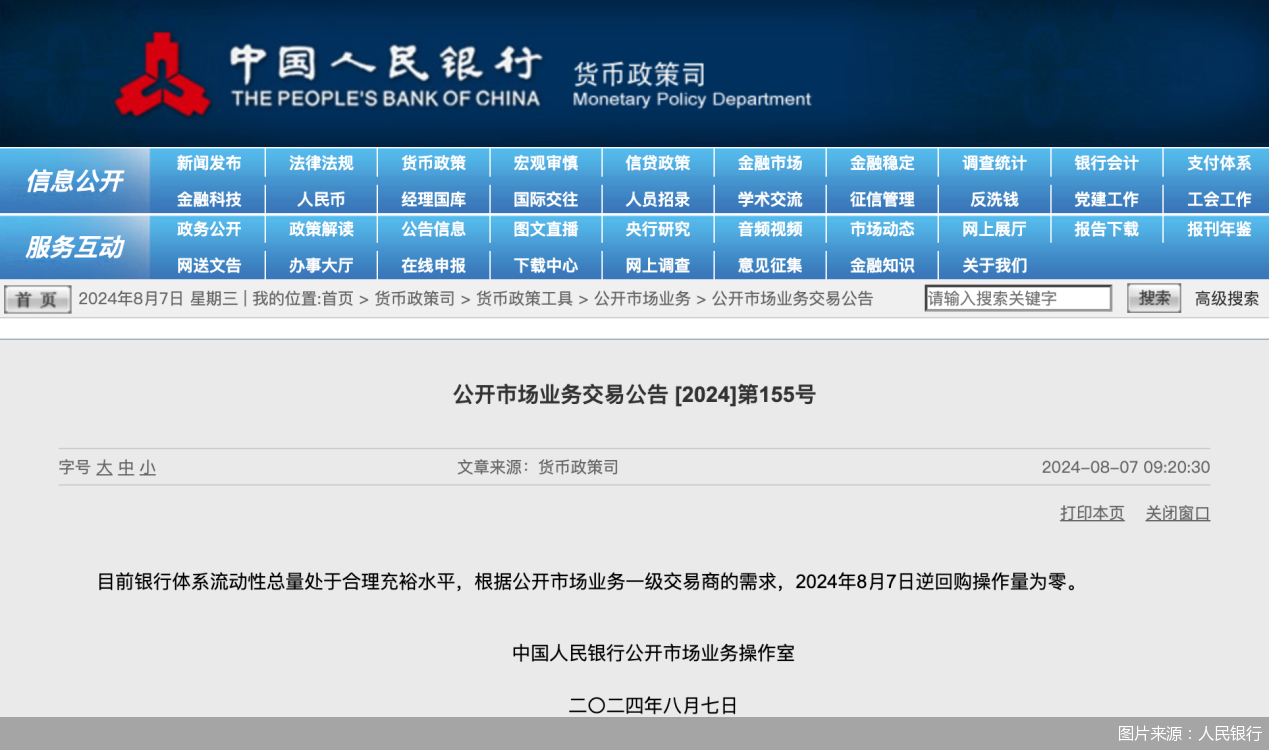Click the date 二〇二四年八月七日

pos(653,705)
